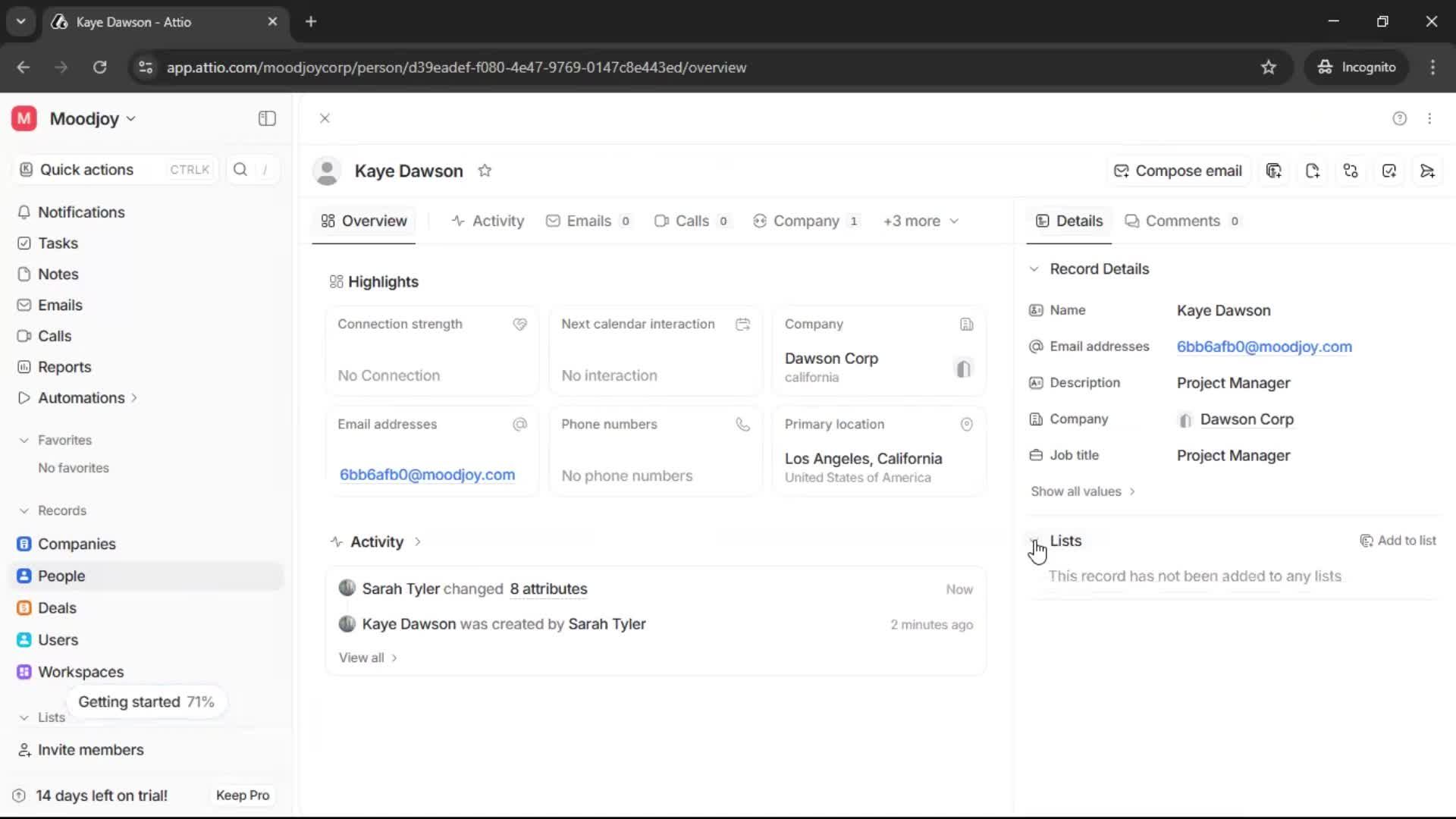Screen dimensions: 1456x819
Task: Click the Keep Pro button
Action: tap(242, 795)
